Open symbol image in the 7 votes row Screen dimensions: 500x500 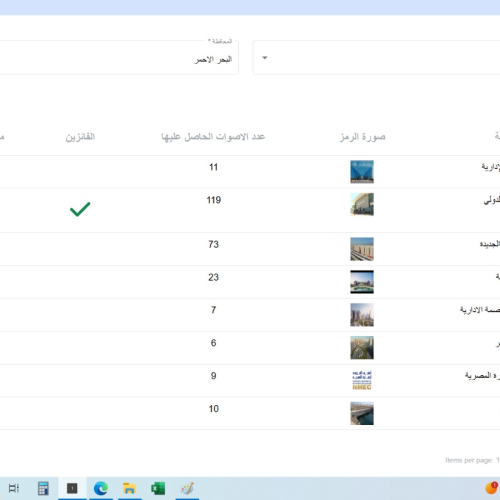pos(362,315)
